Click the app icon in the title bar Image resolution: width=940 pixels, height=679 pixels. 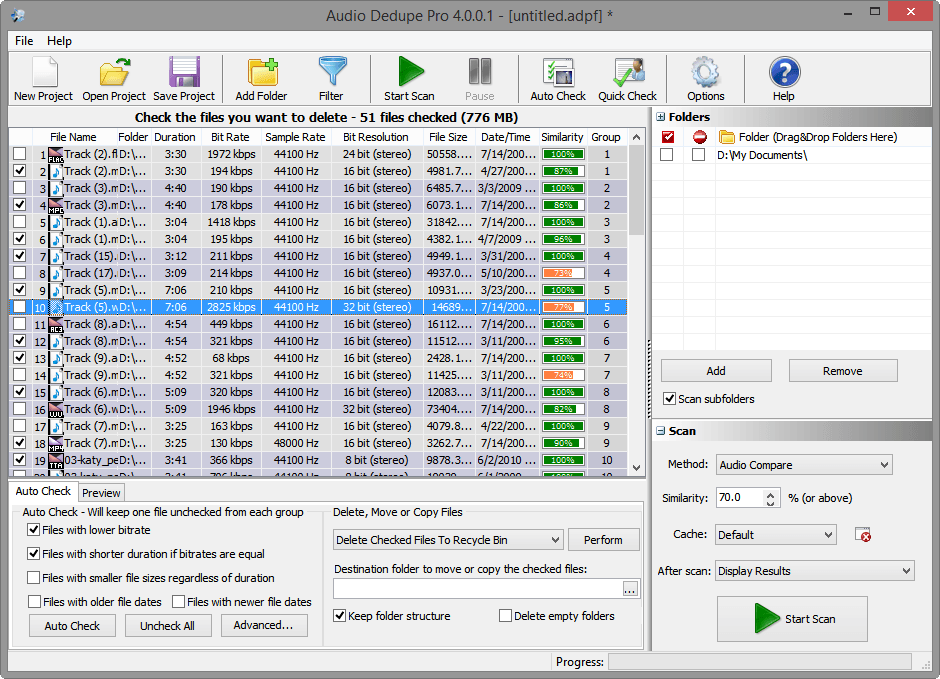coord(18,16)
